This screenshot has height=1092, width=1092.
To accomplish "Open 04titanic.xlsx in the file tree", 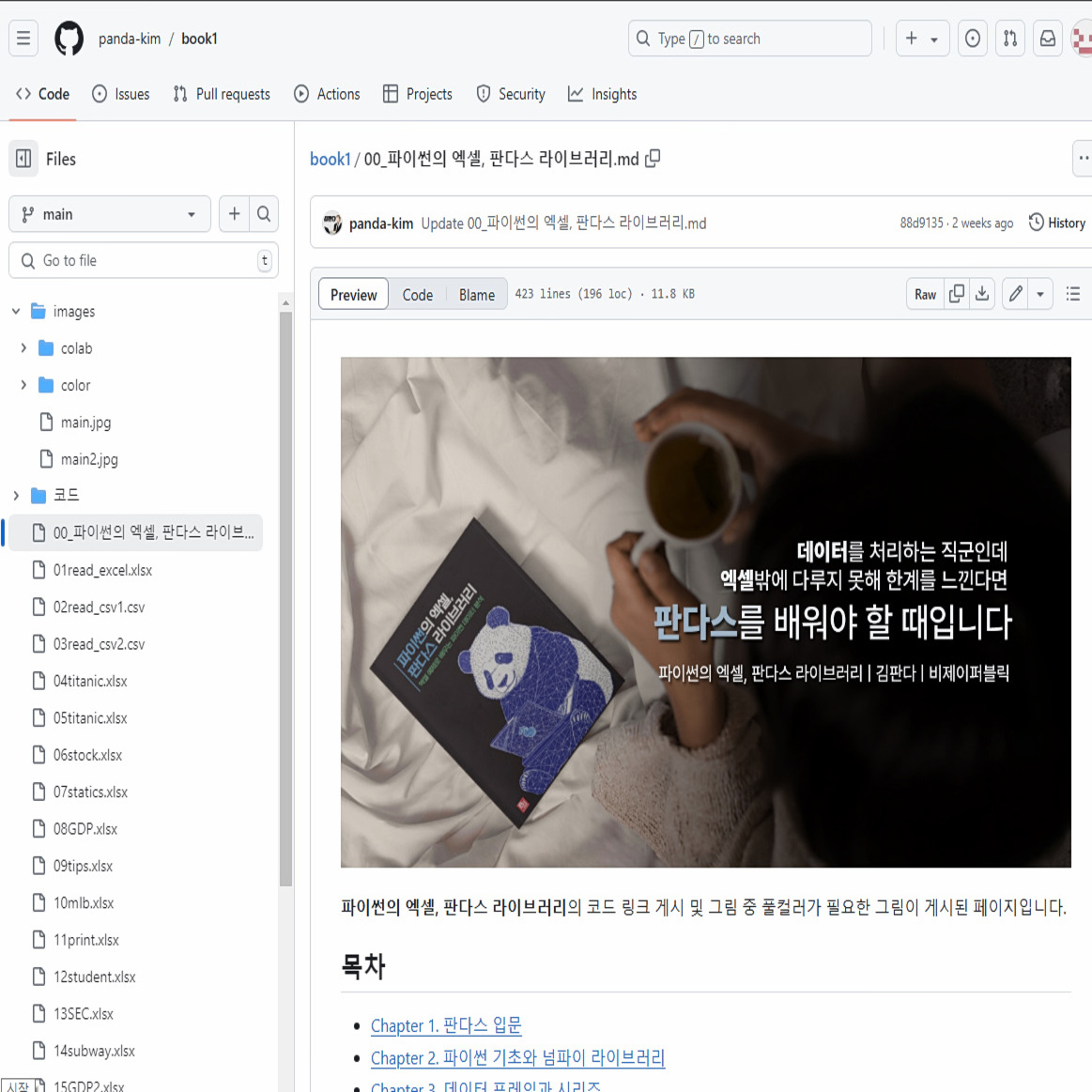I will (90, 681).
